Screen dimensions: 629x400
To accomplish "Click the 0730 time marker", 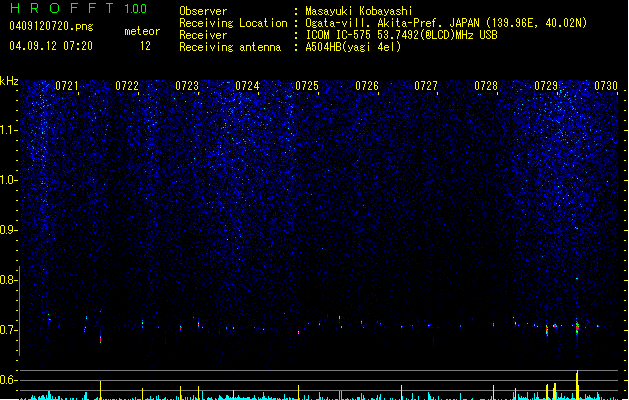I will coord(606,86).
